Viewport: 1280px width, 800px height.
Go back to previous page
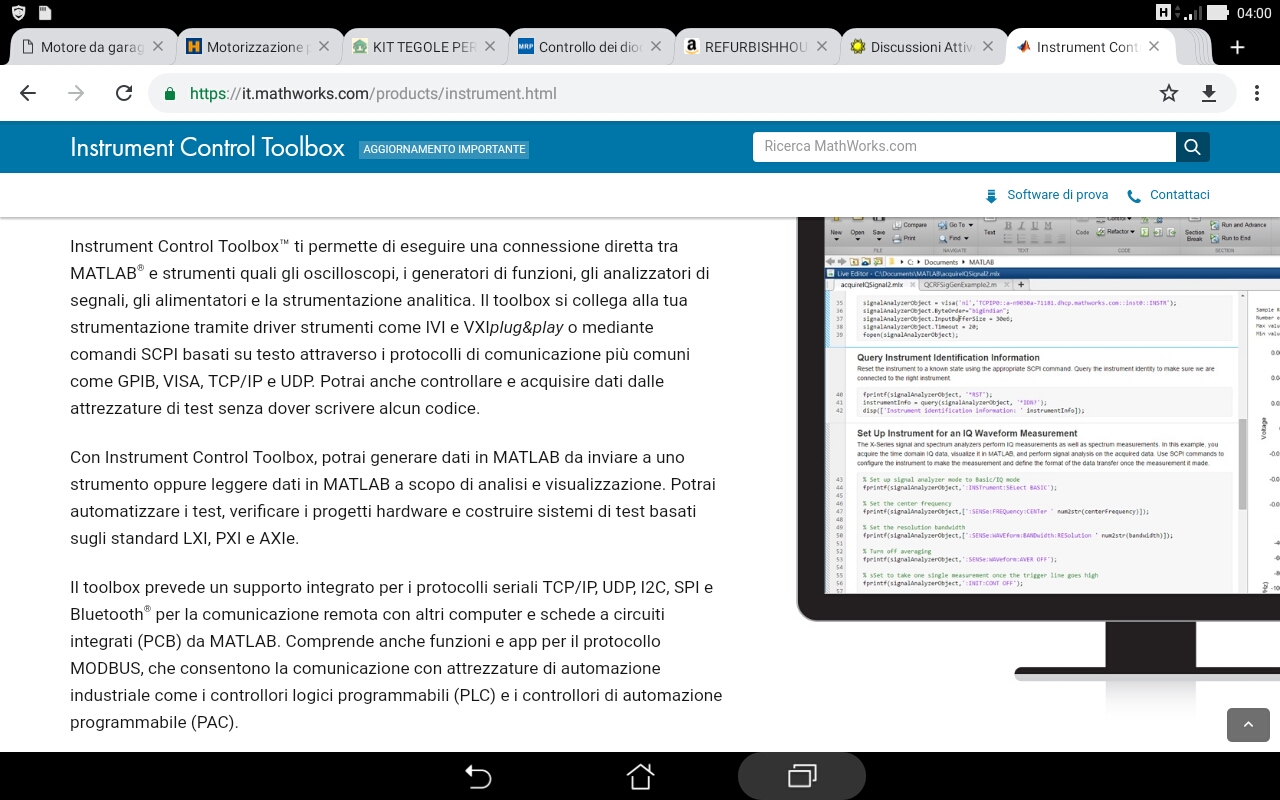[28, 93]
